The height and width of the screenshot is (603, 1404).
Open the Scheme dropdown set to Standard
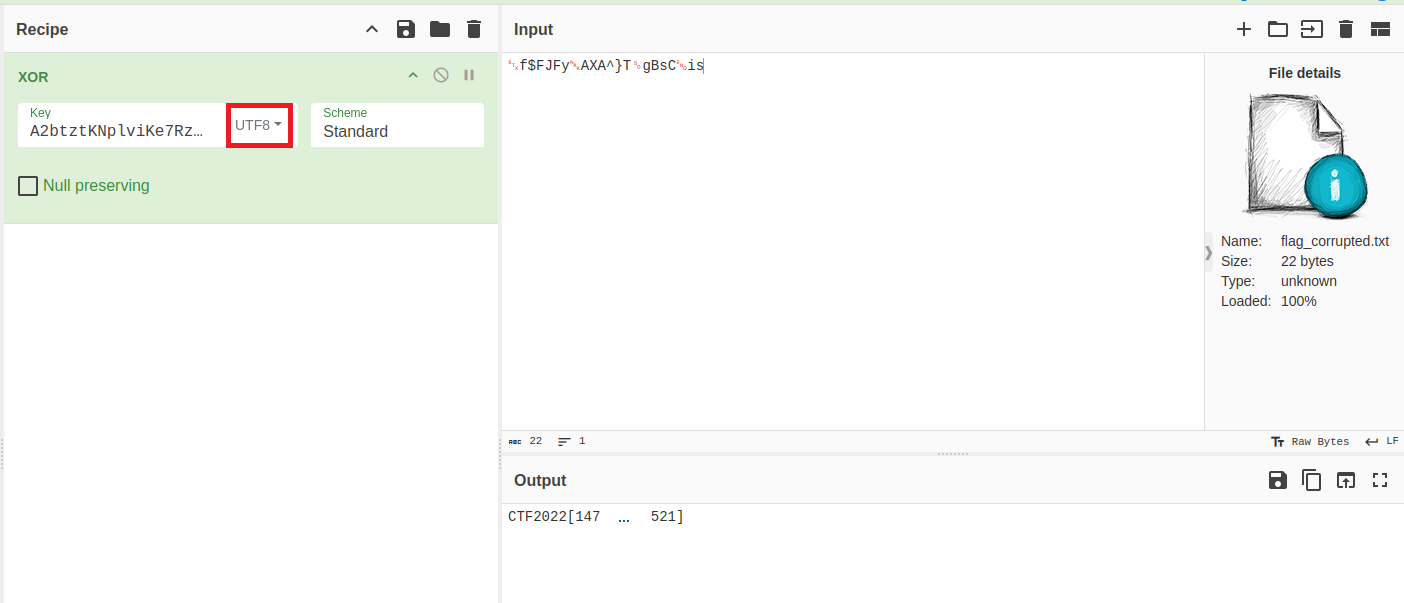(x=397, y=125)
